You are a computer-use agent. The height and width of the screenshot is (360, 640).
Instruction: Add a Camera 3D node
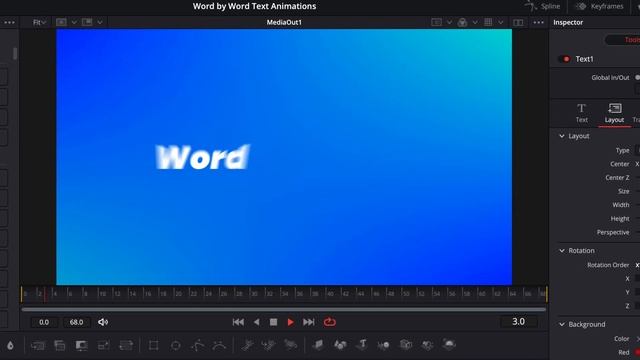[406, 344]
